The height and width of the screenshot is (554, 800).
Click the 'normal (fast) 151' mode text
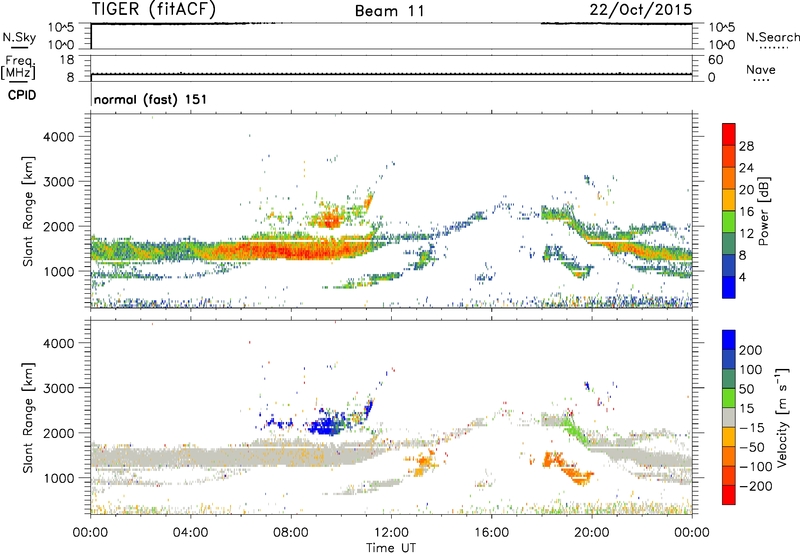(151, 99)
